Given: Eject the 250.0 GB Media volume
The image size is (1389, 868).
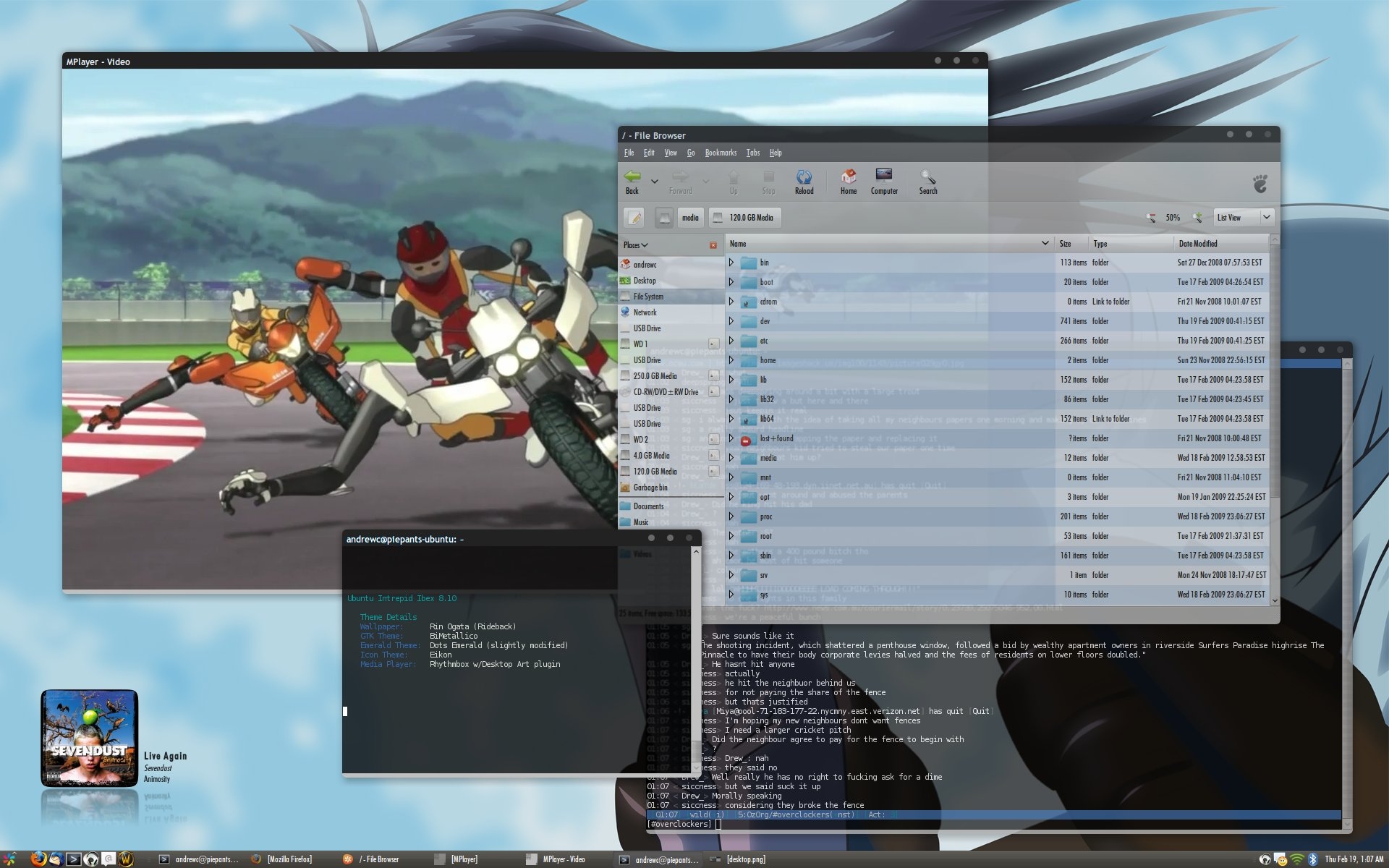Looking at the screenshot, I should click(x=713, y=376).
